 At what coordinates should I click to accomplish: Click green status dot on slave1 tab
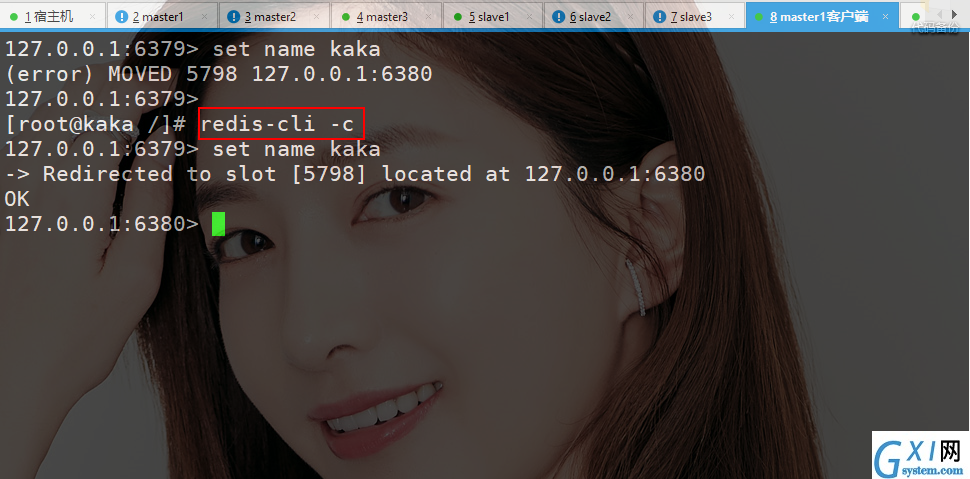point(458,17)
